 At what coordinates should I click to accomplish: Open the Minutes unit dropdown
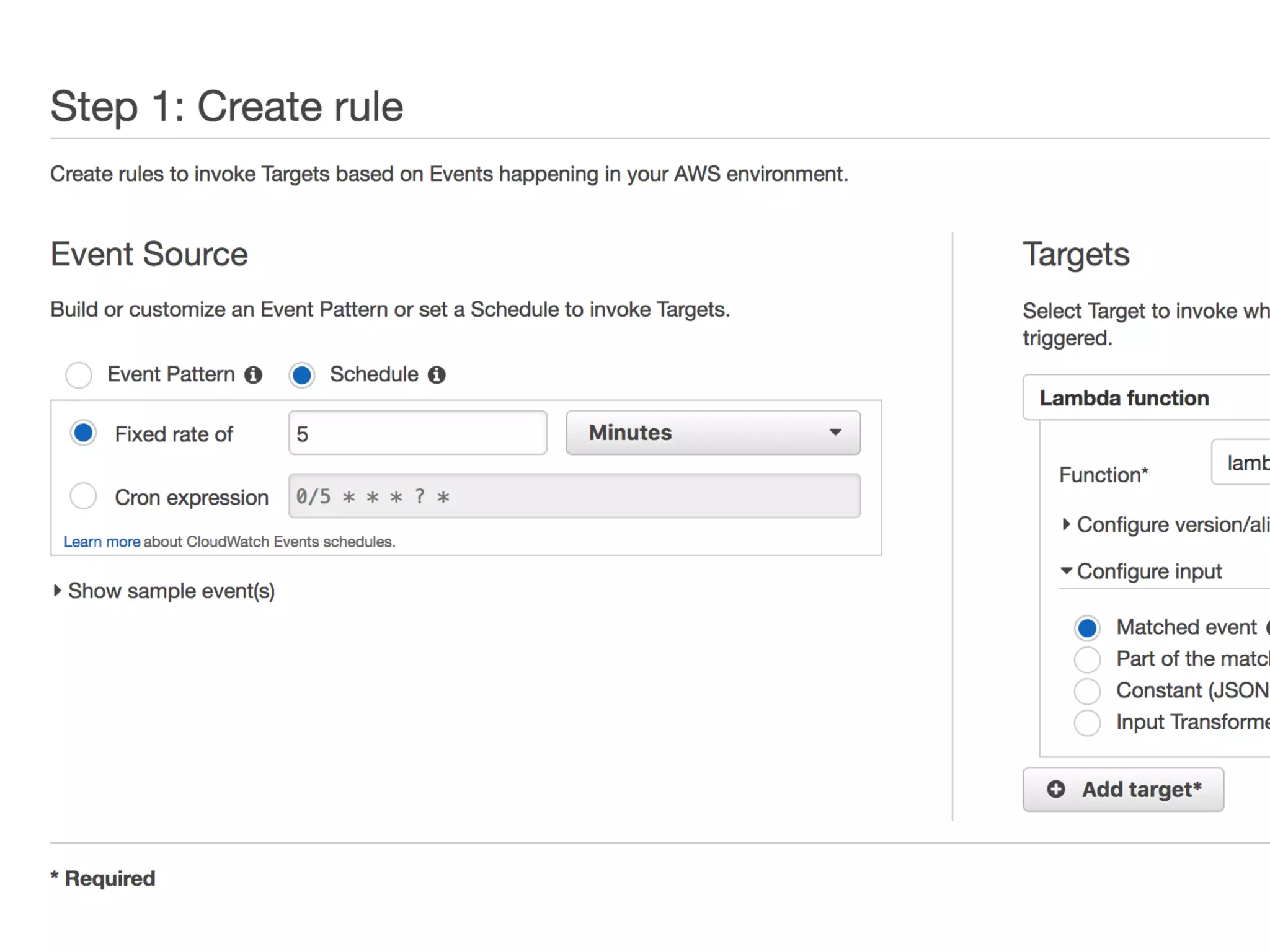tap(713, 433)
